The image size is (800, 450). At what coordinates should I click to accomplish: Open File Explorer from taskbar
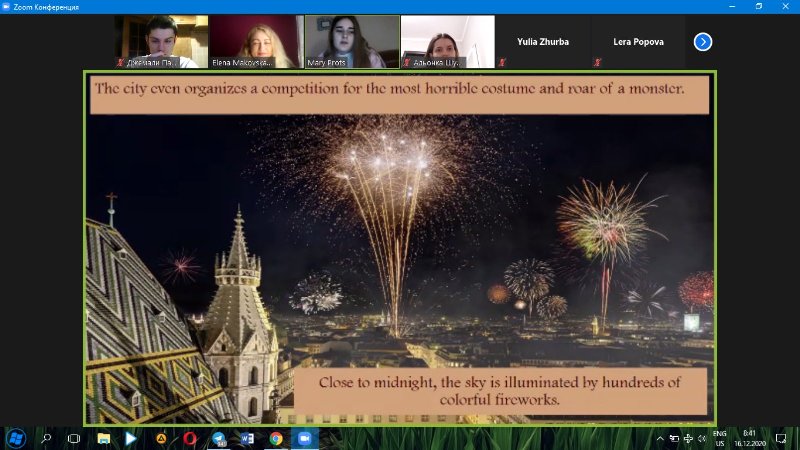104,438
